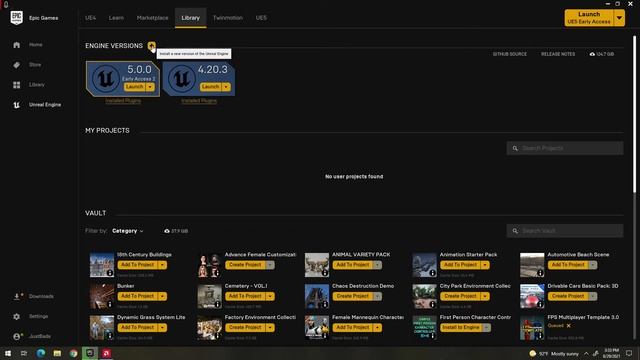The width and height of the screenshot is (640, 360).
Task: Open Installed Plugins under 4.20.3
Action: (x=199, y=101)
